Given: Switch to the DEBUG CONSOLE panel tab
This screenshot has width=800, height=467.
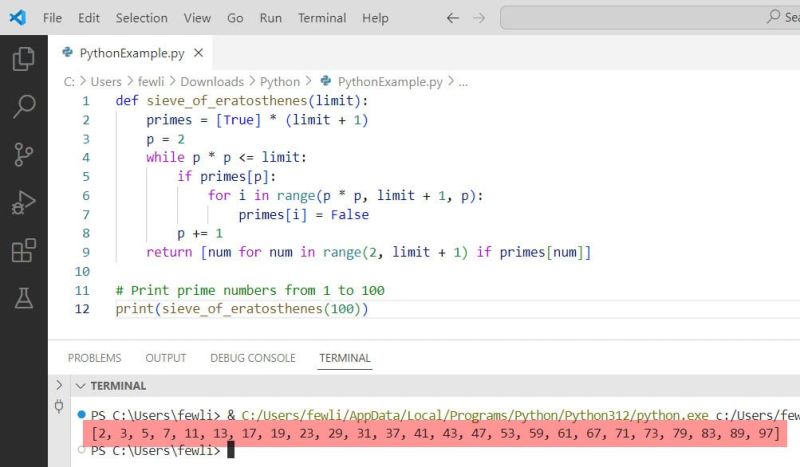Looking at the screenshot, I should (253, 358).
